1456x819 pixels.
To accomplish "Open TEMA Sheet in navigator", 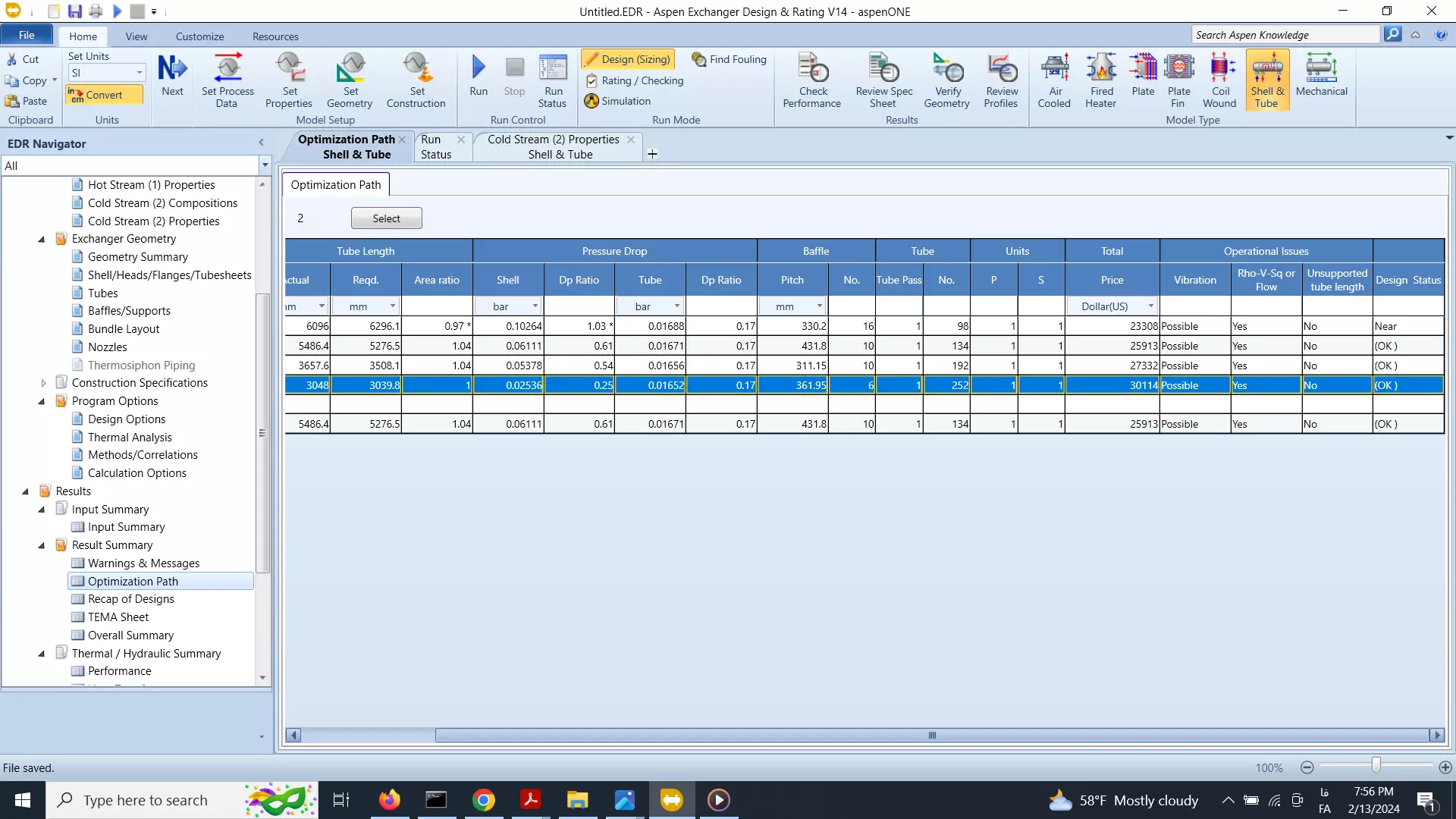I will click(x=118, y=617).
